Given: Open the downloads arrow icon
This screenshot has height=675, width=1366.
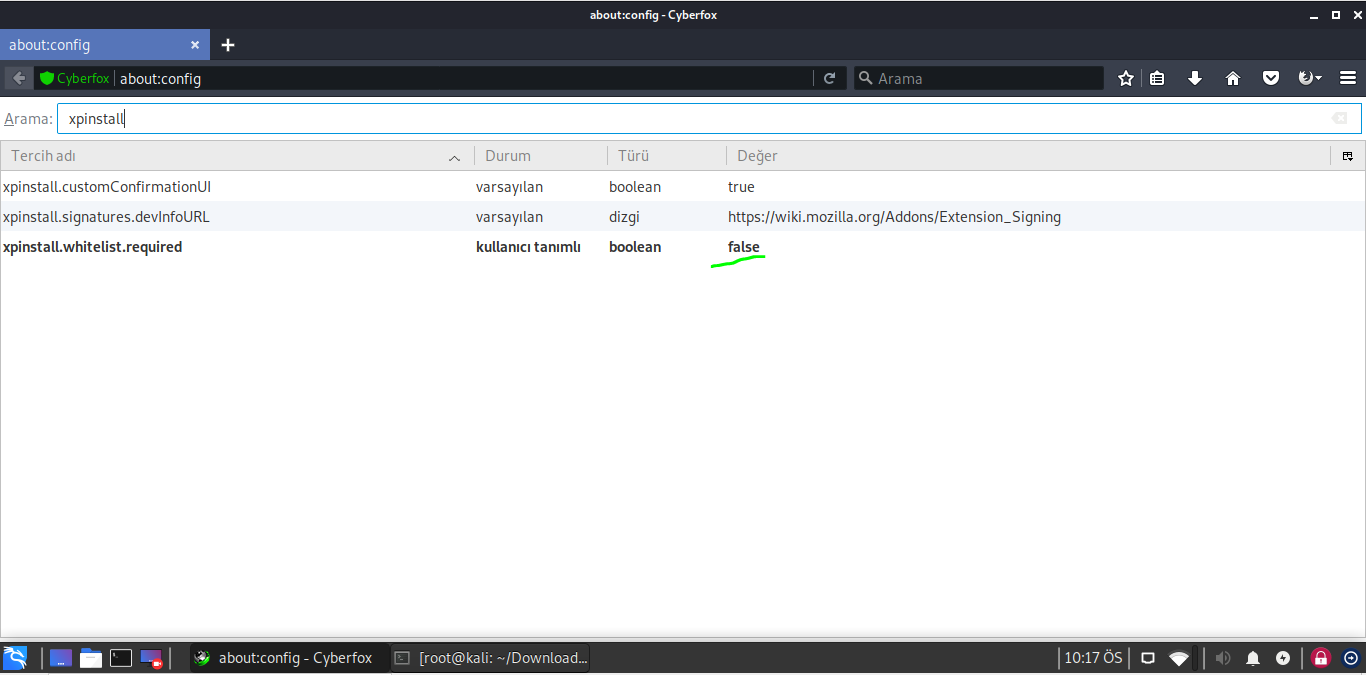Looking at the screenshot, I should 1195,78.
